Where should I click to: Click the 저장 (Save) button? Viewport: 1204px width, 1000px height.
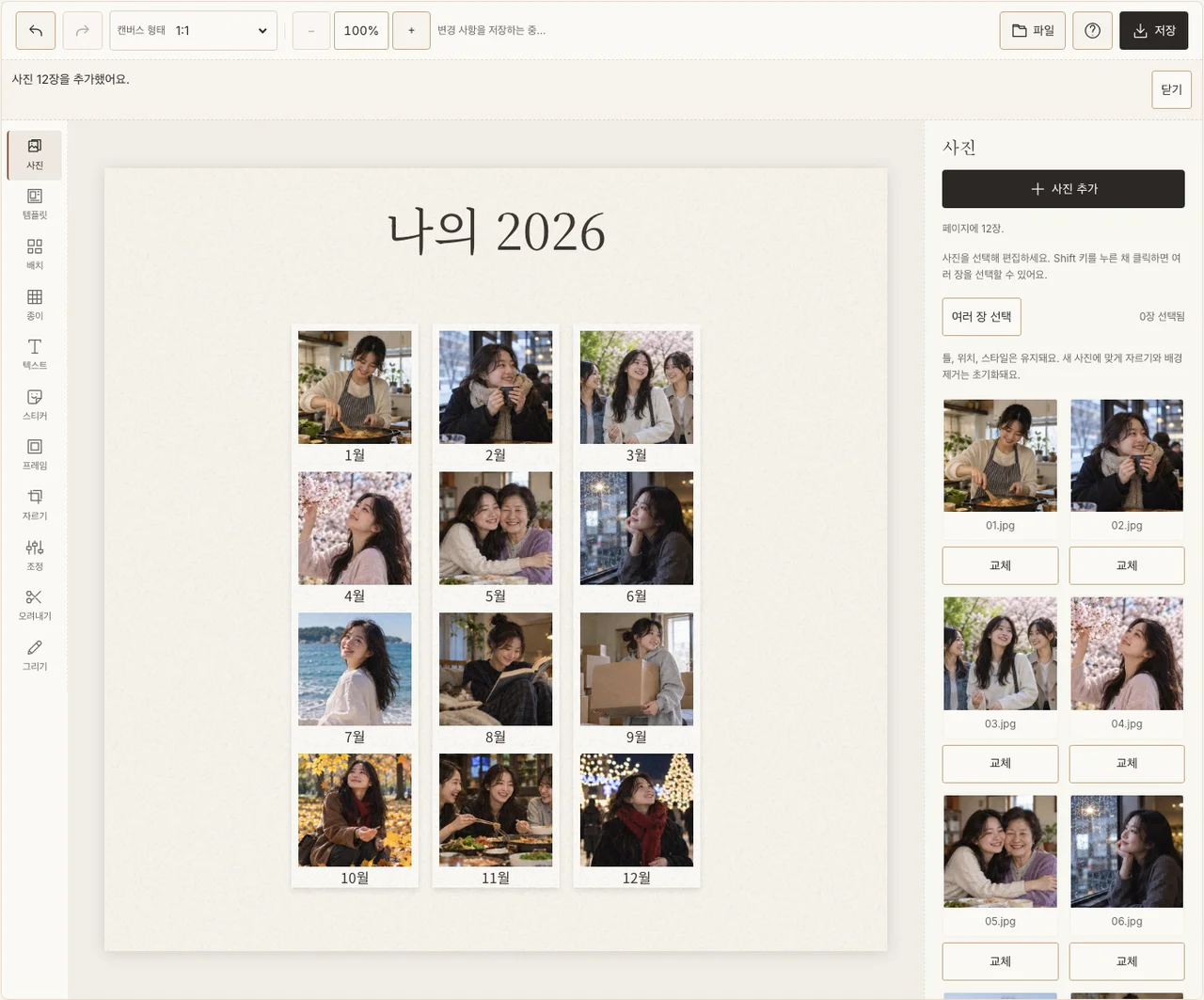pos(1154,30)
